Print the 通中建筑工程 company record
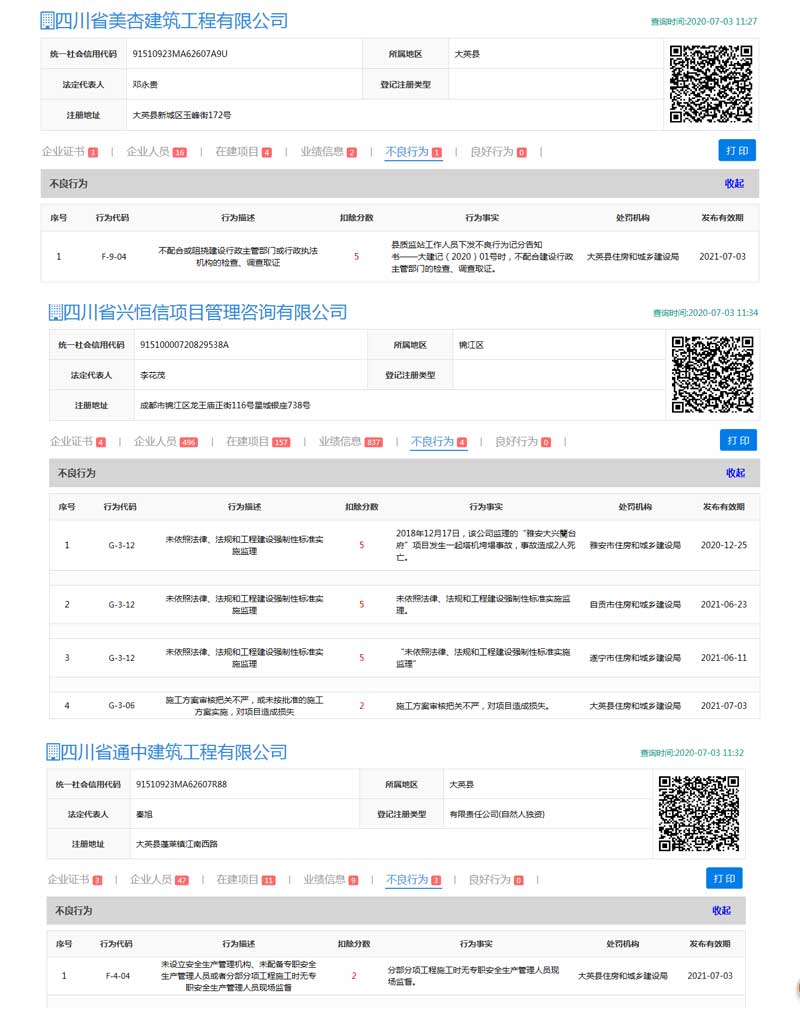The width and height of the screenshot is (800, 1009). pyautogui.click(x=724, y=879)
